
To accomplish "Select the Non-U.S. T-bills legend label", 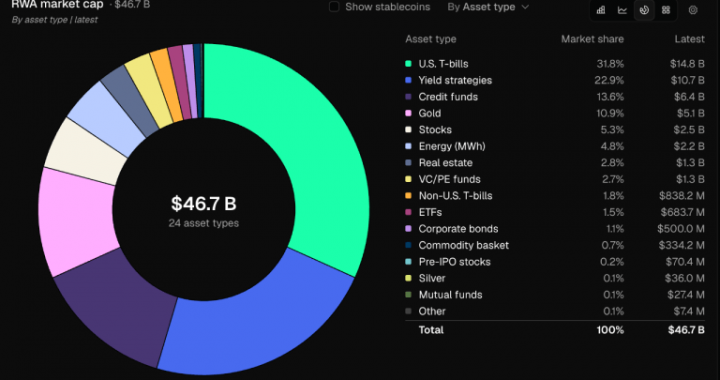I will click(x=455, y=196).
